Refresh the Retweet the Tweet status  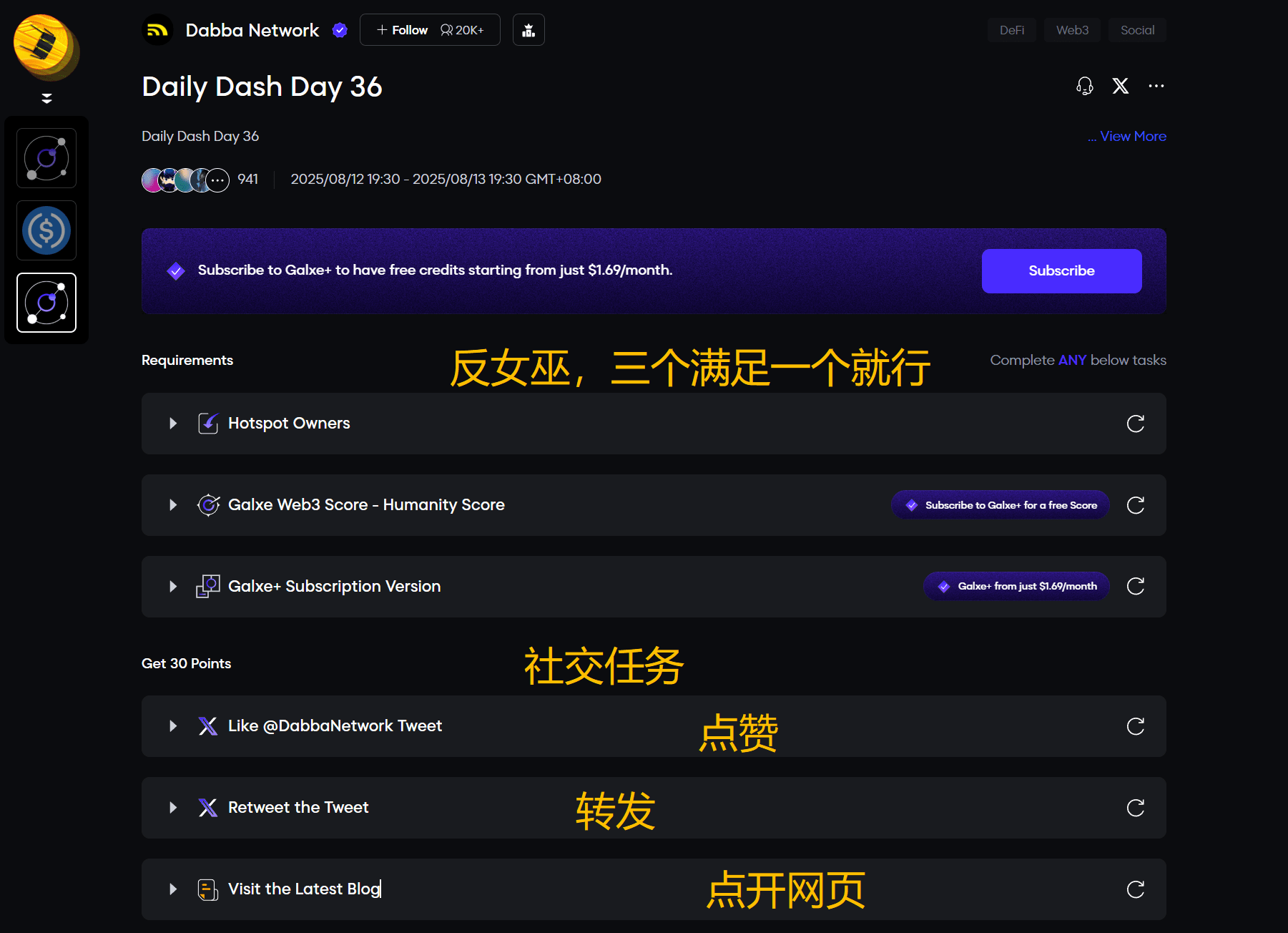[x=1136, y=808]
